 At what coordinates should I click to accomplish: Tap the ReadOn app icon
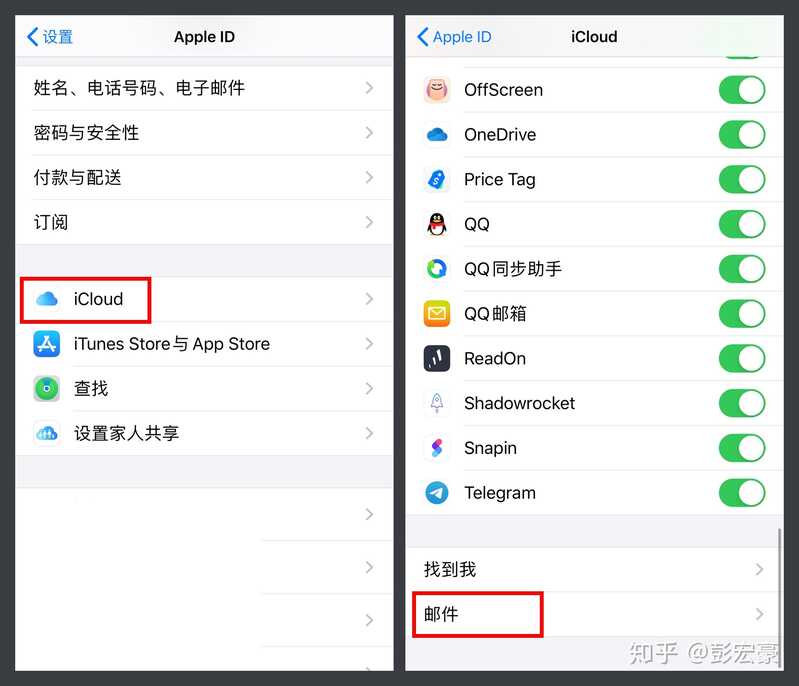(x=437, y=358)
